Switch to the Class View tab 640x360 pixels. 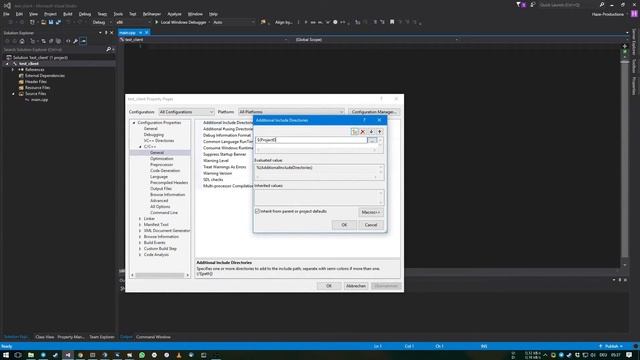coord(44,337)
